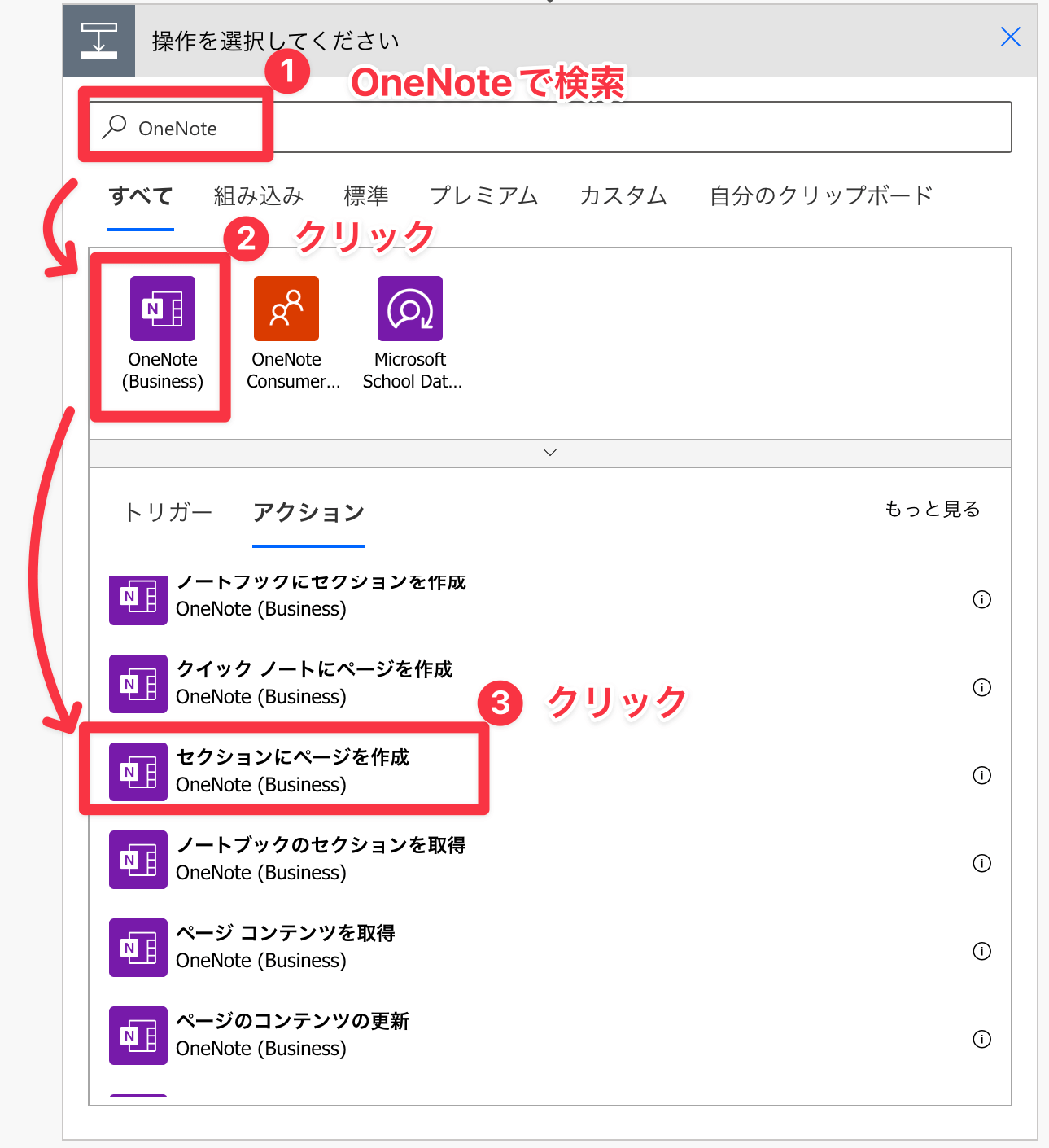Click the Microsoft School Dat... label

412,370
